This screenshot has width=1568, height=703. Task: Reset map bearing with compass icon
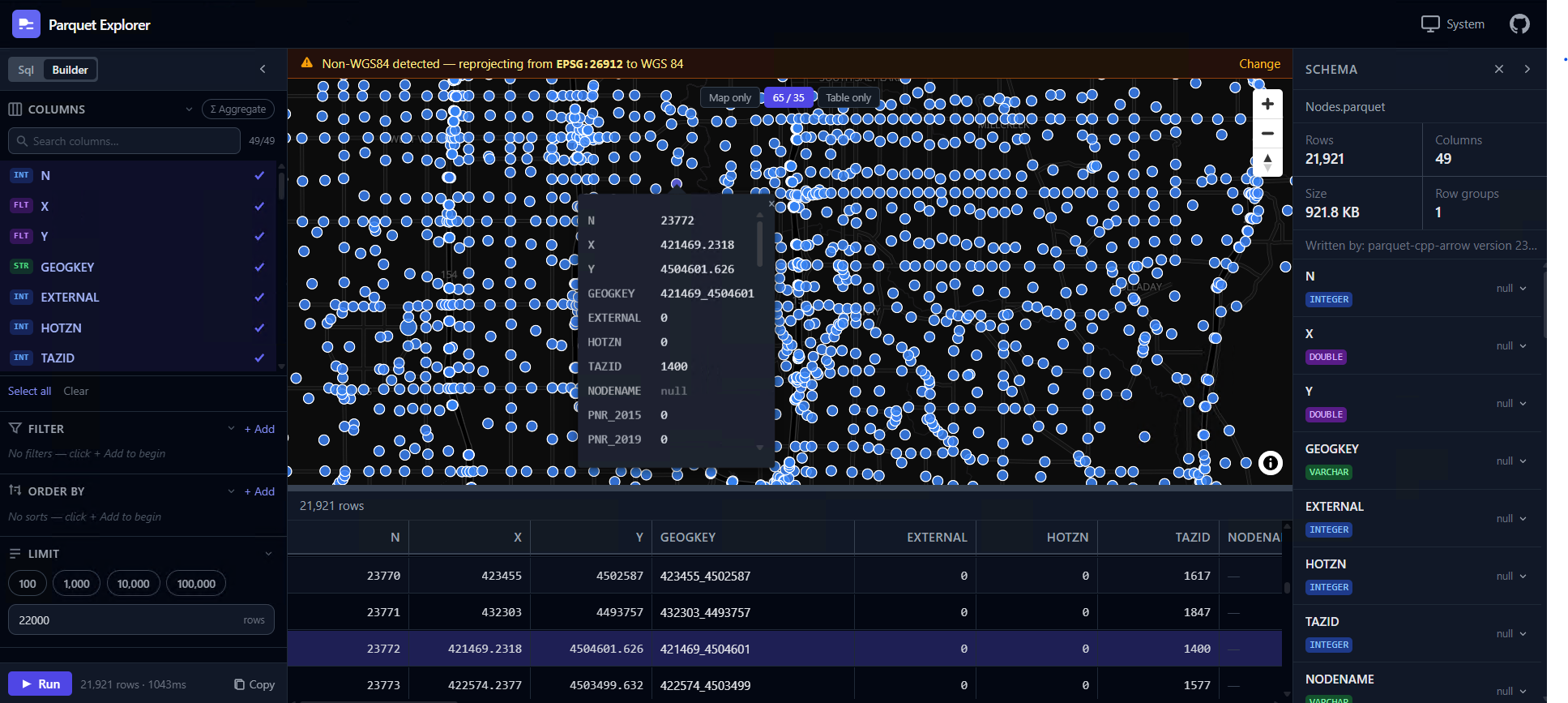[x=1267, y=162]
